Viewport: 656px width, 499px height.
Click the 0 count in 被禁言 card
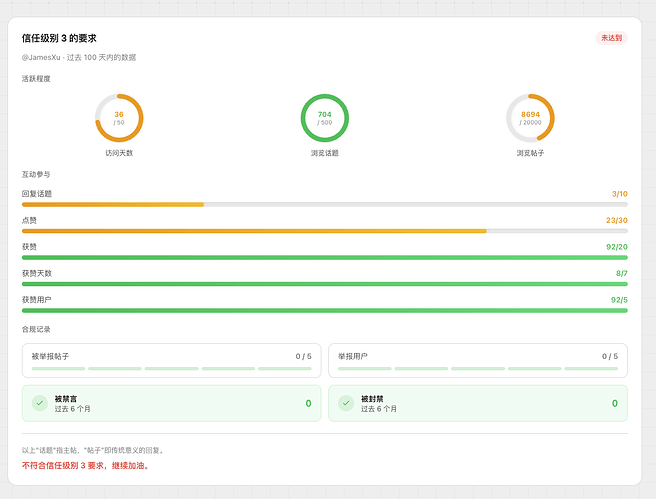click(308, 403)
